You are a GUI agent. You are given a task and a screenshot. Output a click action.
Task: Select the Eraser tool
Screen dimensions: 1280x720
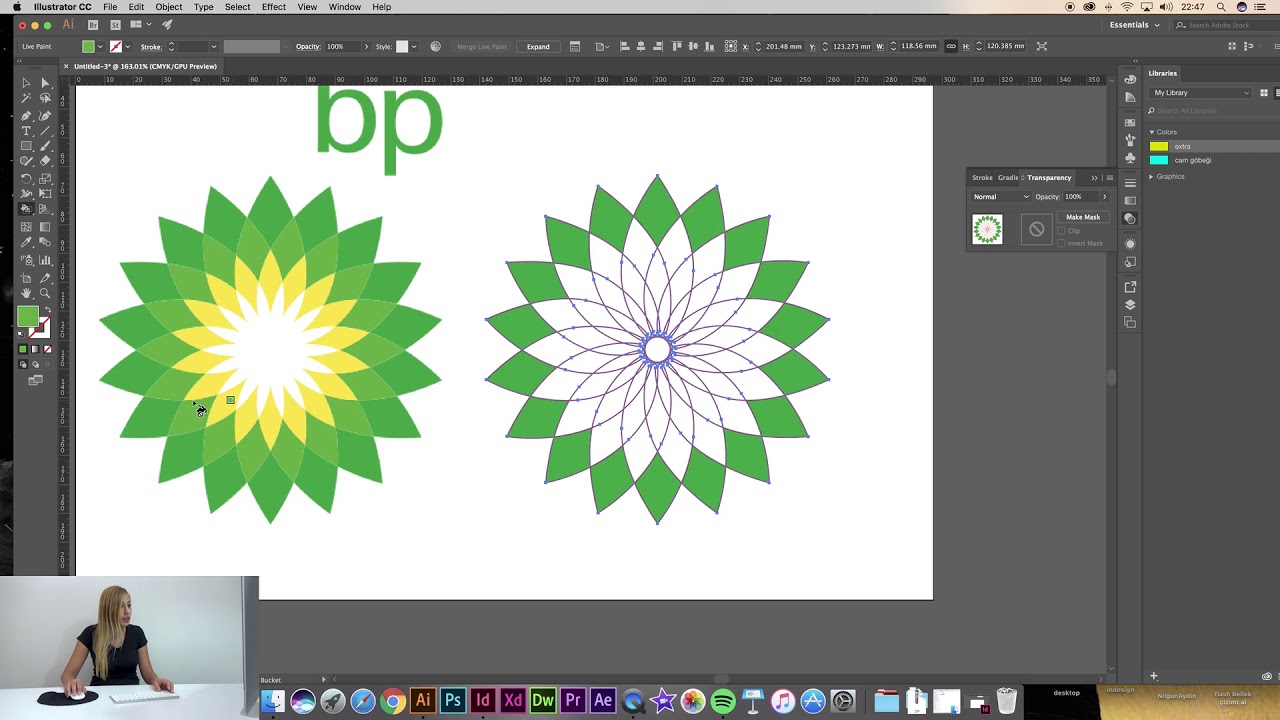click(x=44, y=161)
